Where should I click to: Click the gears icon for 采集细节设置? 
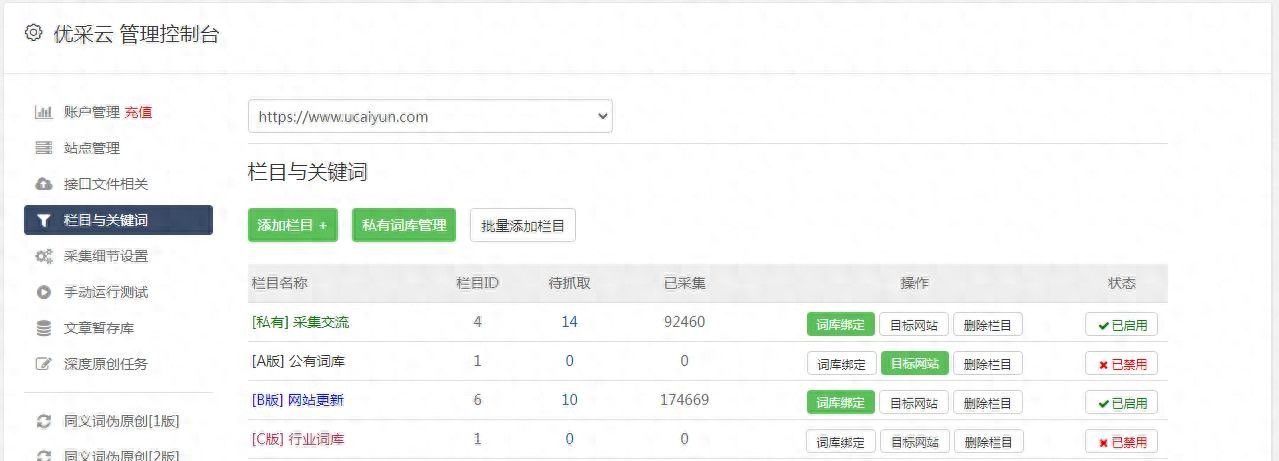pos(43,256)
